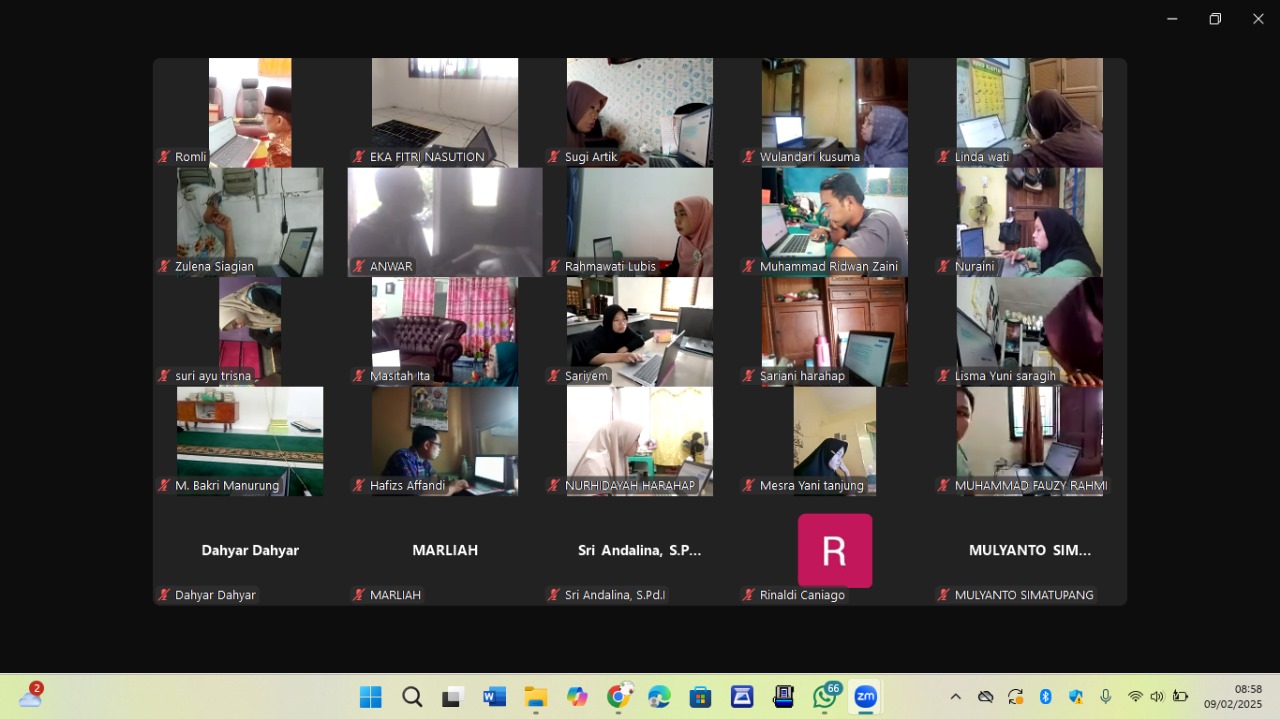The width and height of the screenshot is (1280, 719).
Task: Open the clock showing 08:58 09/02/2025
Action: [1233, 697]
